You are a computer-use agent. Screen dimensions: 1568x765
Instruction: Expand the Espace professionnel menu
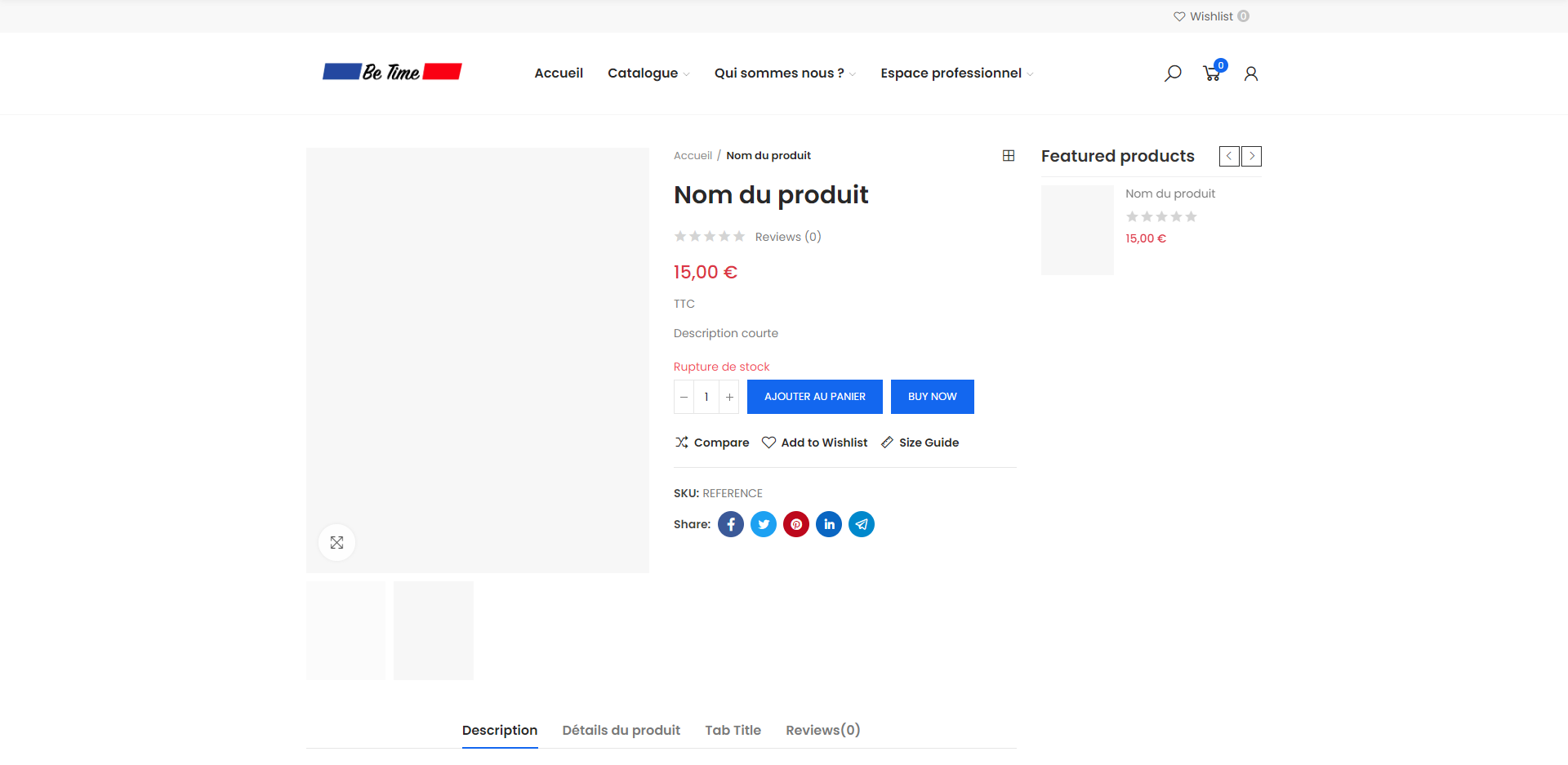[x=956, y=73]
